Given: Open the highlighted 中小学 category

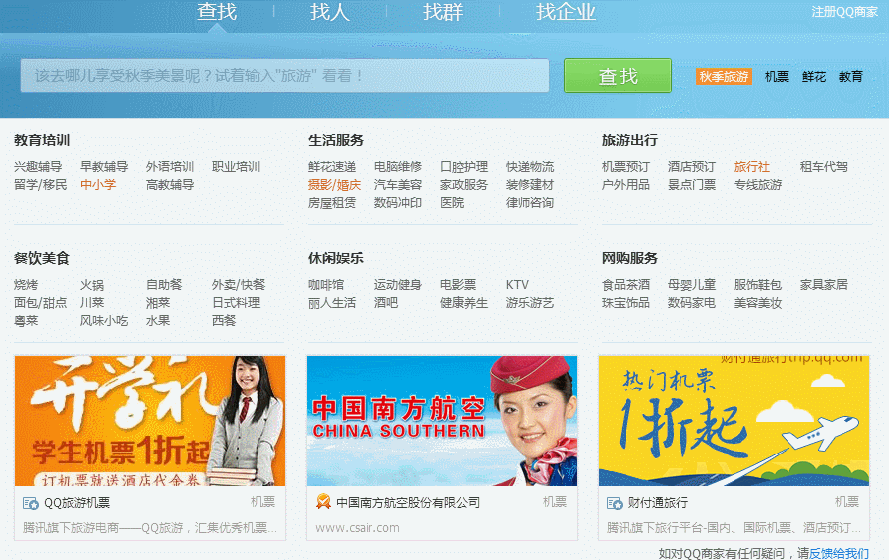Looking at the screenshot, I should point(98,185).
